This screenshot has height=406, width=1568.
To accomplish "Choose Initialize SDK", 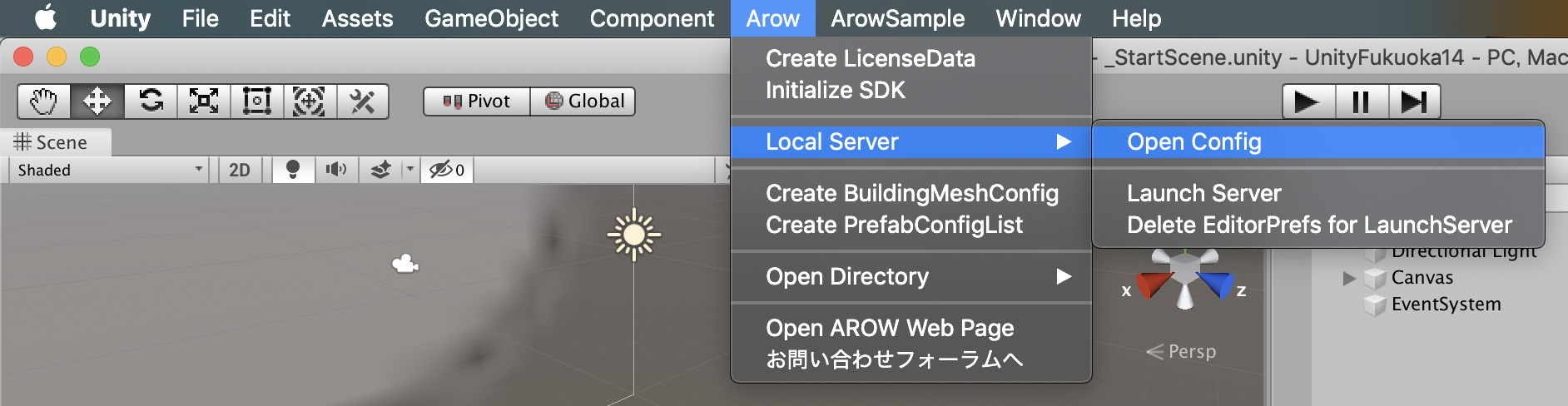I will (x=911, y=90).
